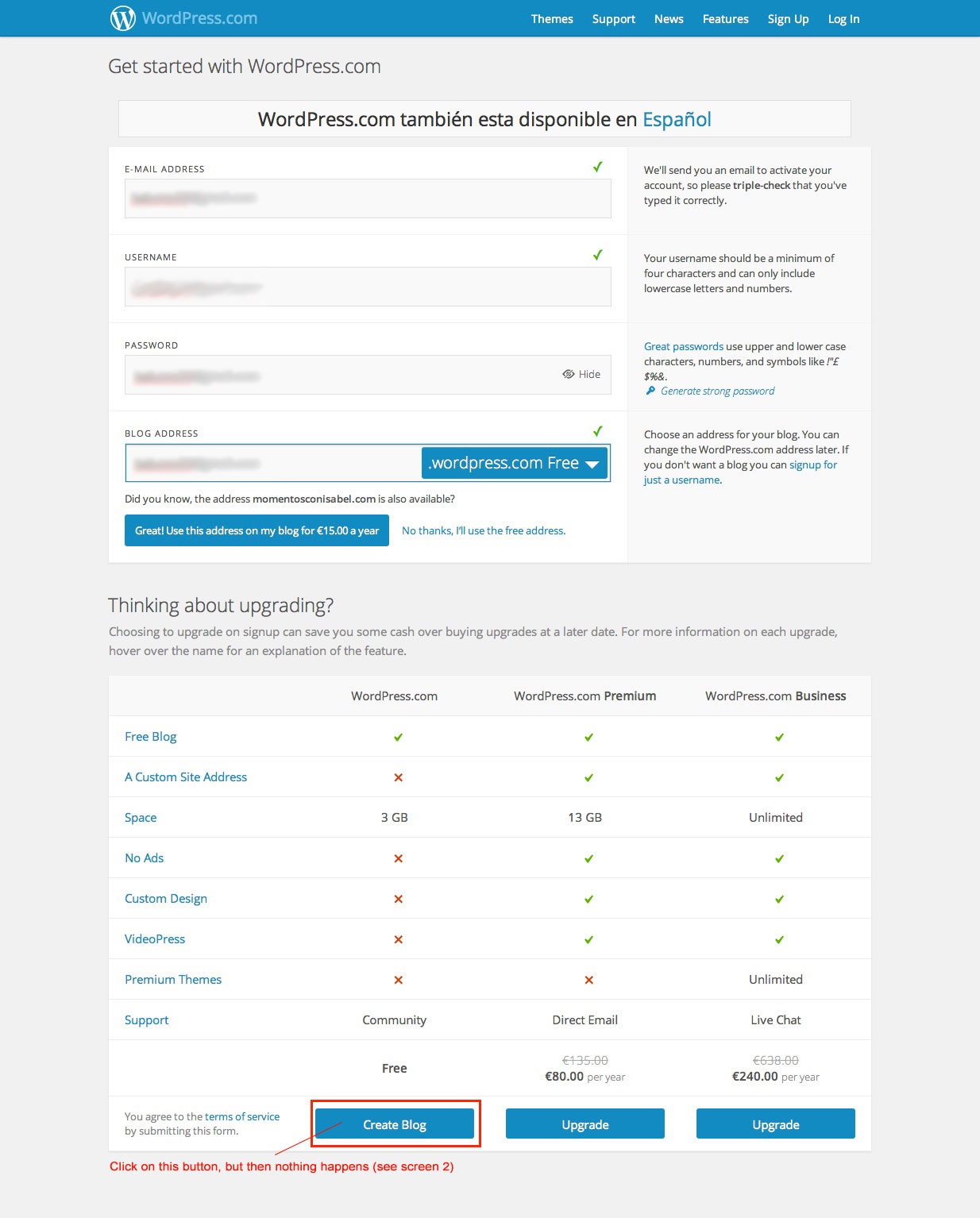Click the WordPress.com Business column header
This screenshot has height=1218, width=980.
click(x=776, y=696)
